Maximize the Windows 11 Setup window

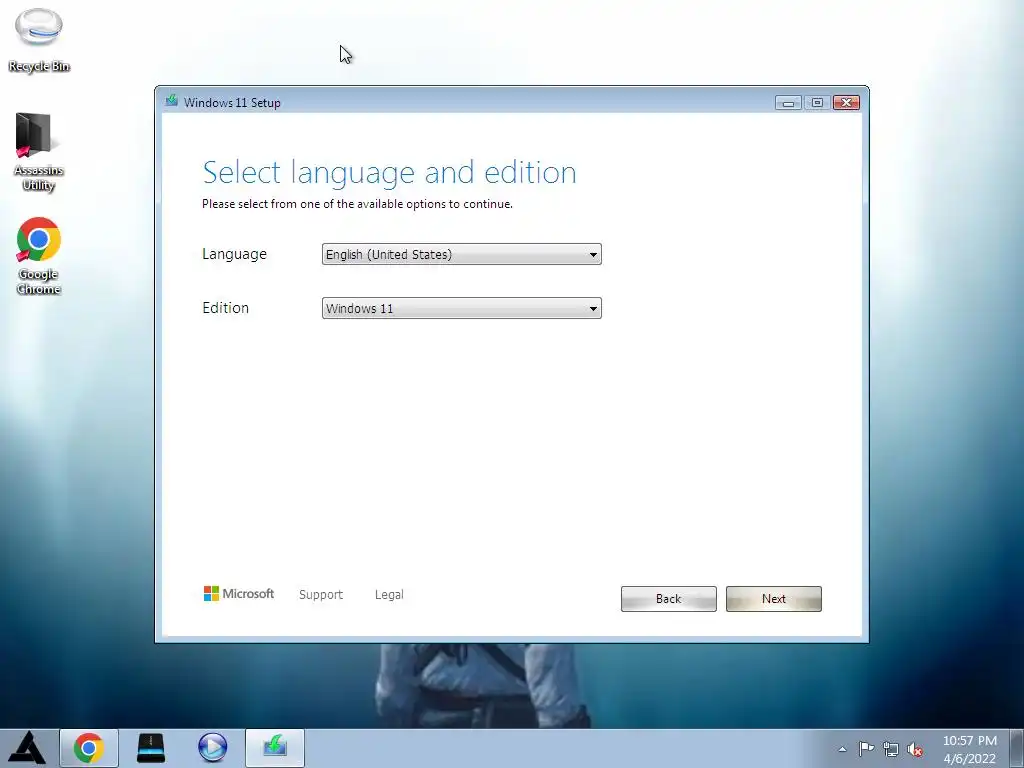(817, 103)
